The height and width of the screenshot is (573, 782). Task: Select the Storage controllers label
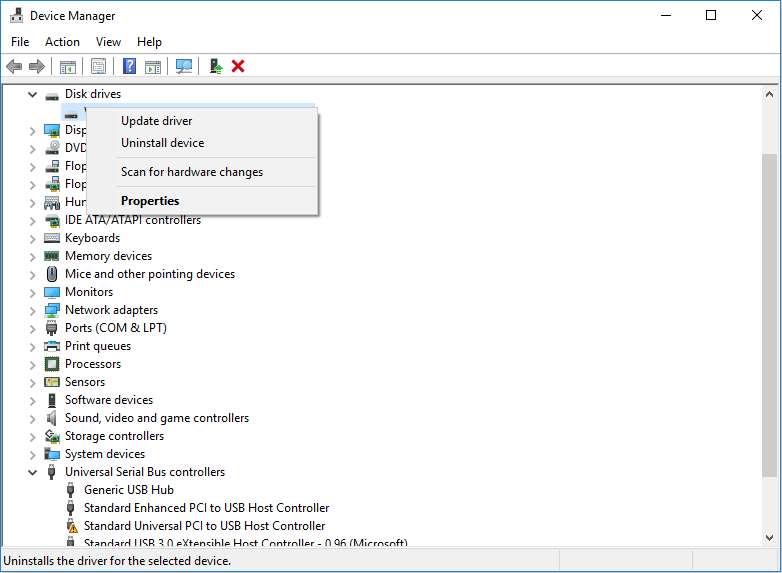(x=114, y=436)
